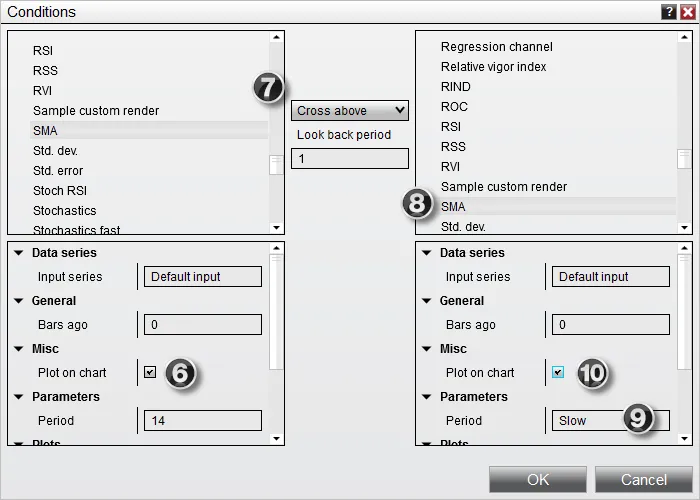Image resolution: width=700 pixels, height=500 pixels.
Task: Click the Cancel button
Action: click(644, 479)
